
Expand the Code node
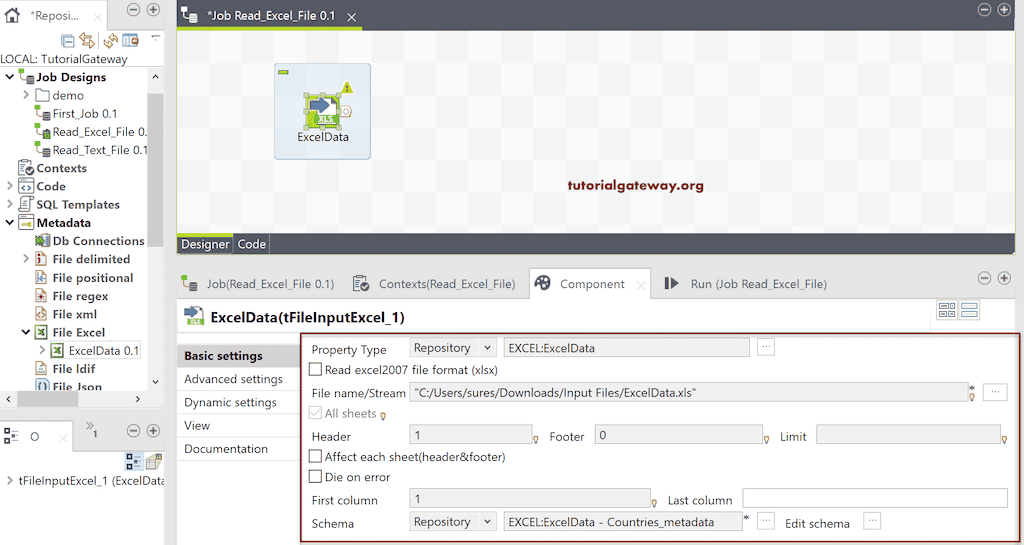10,186
